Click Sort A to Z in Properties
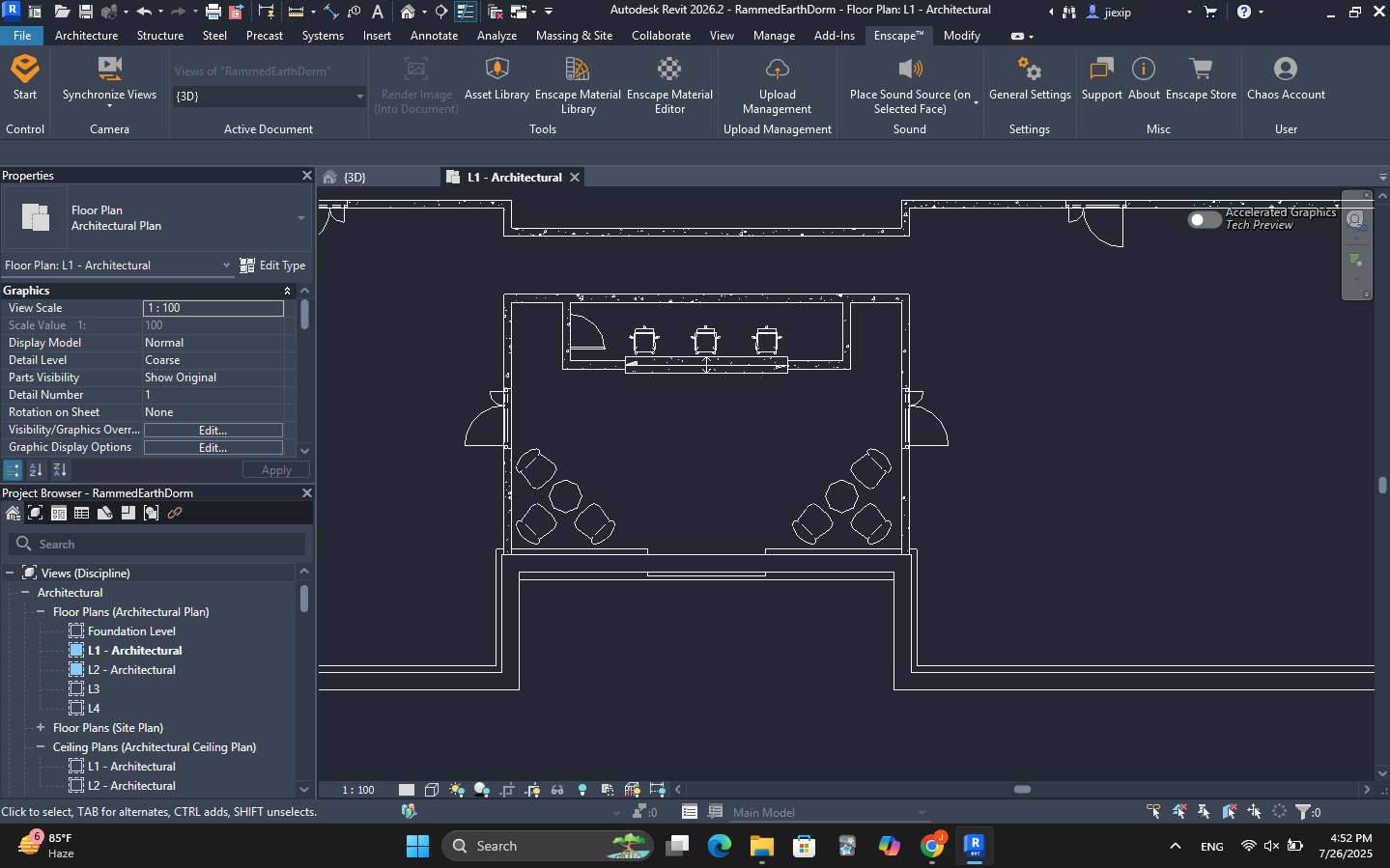 click(36, 470)
